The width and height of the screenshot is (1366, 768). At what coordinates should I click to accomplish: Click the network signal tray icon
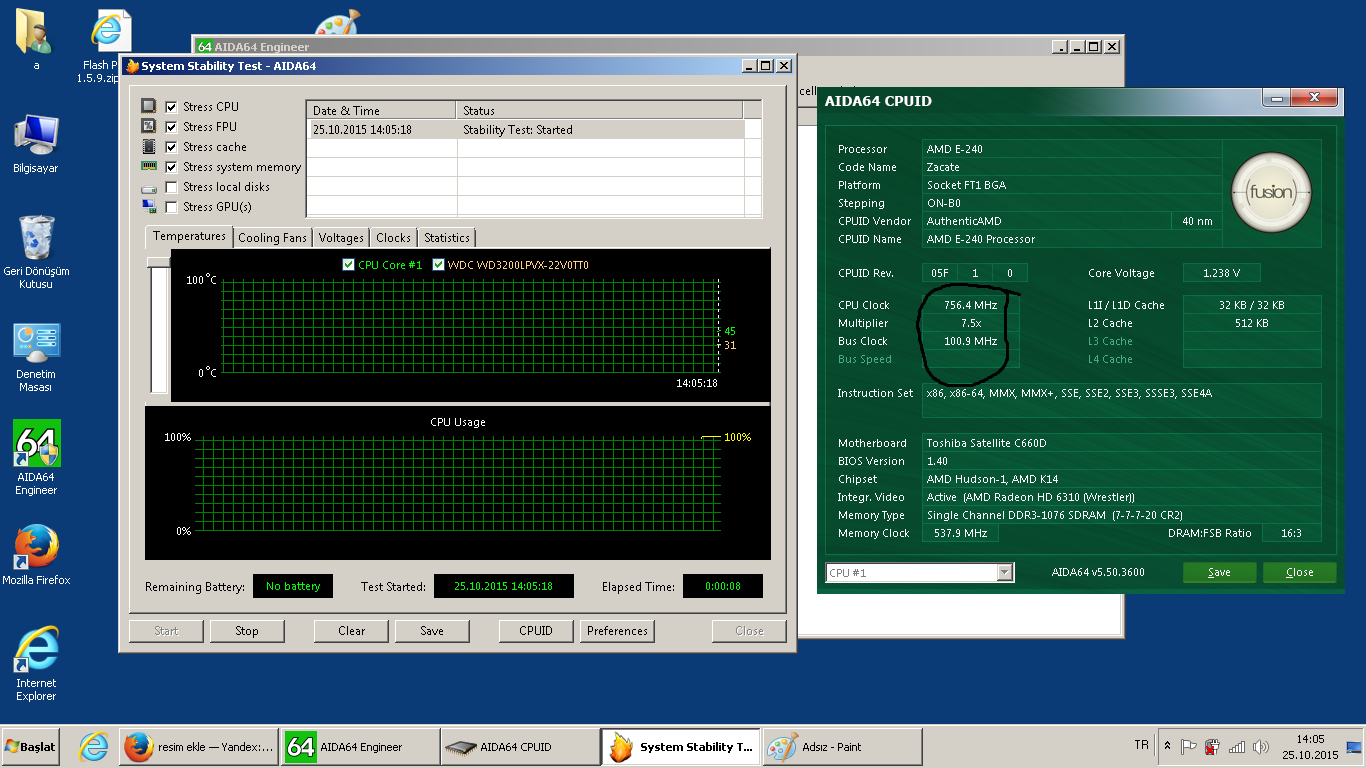coord(1237,747)
